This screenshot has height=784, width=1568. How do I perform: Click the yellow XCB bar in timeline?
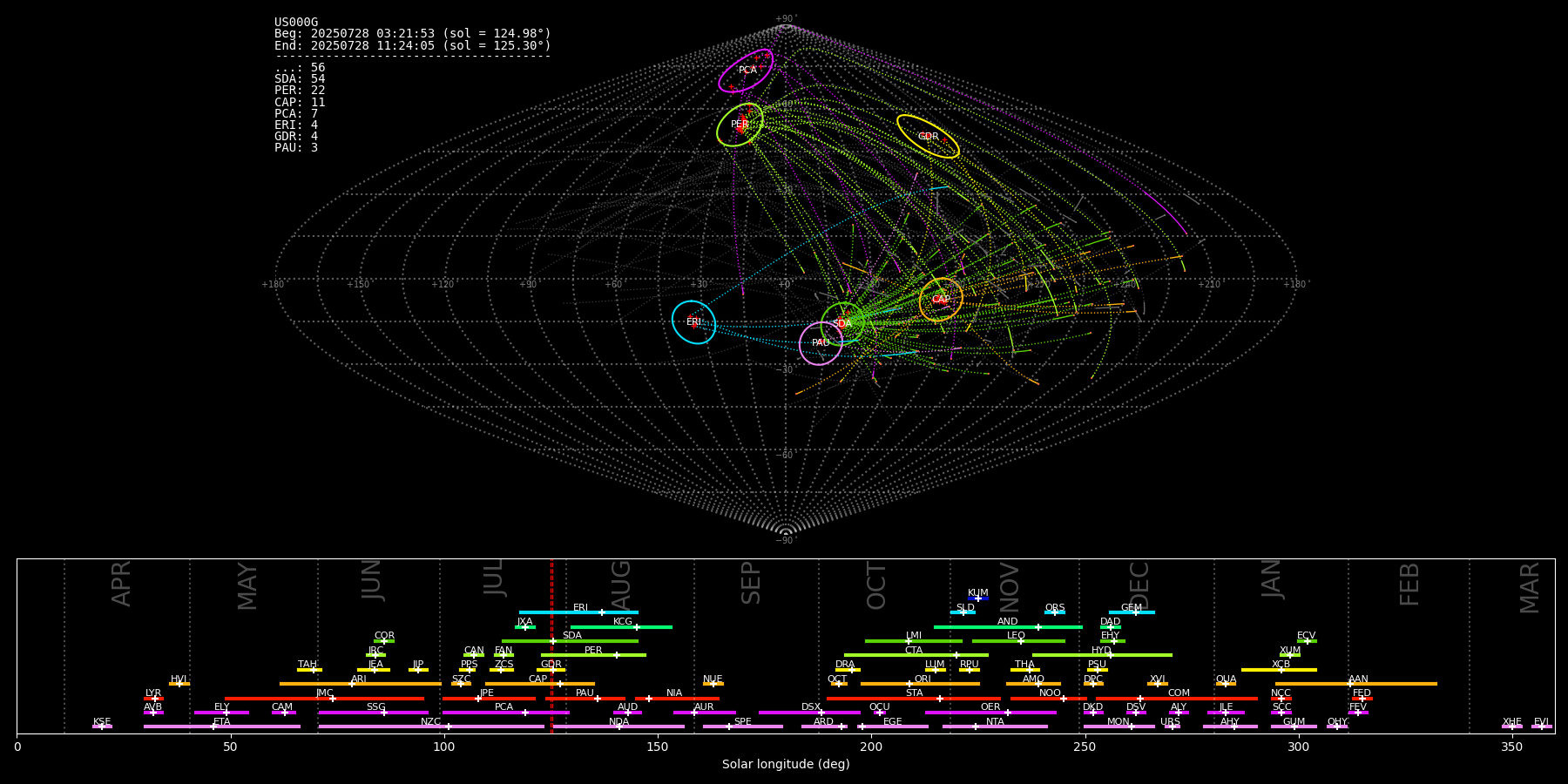click(1279, 670)
